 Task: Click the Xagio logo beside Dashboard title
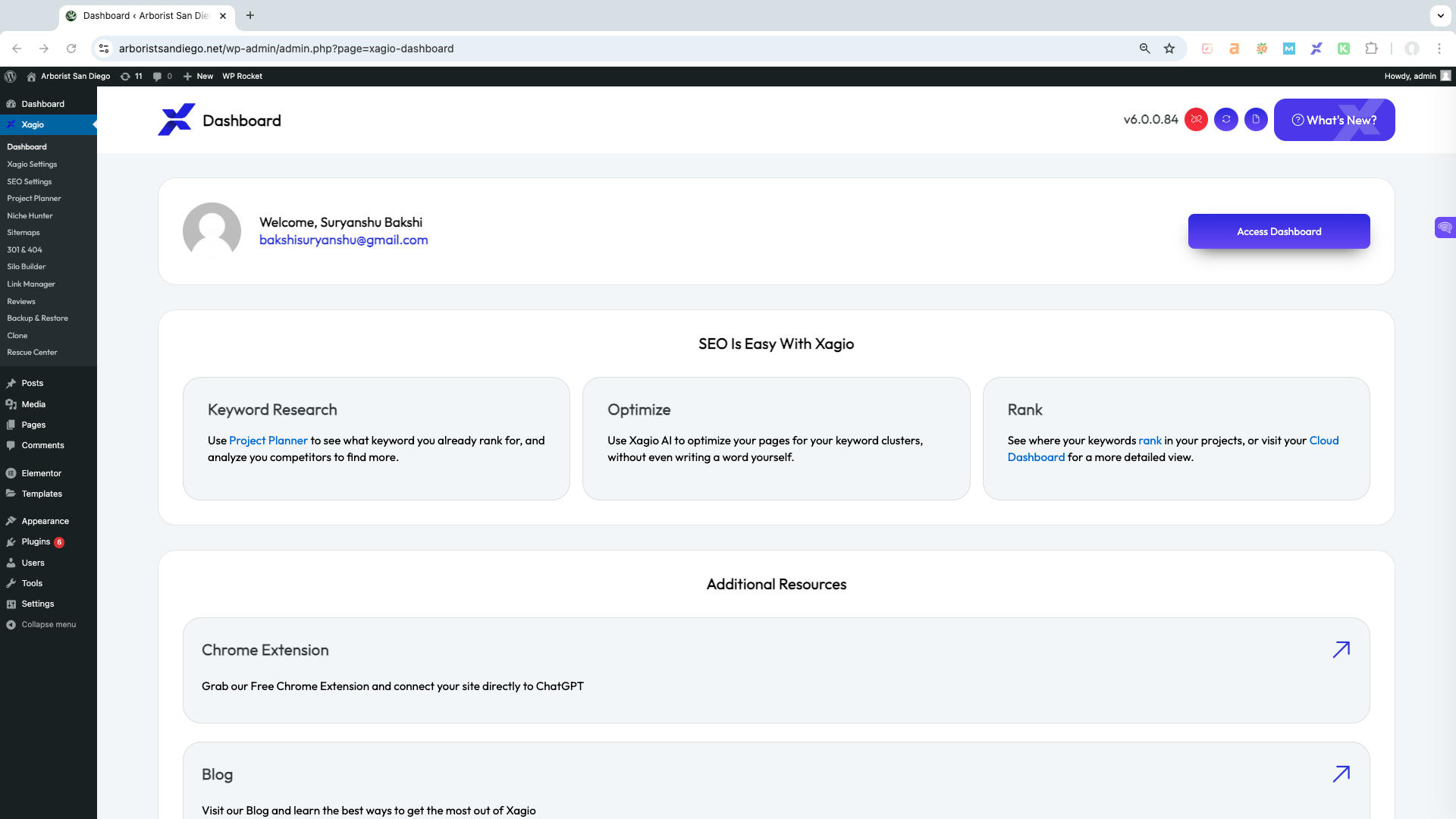pyautogui.click(x=177, y=120)
